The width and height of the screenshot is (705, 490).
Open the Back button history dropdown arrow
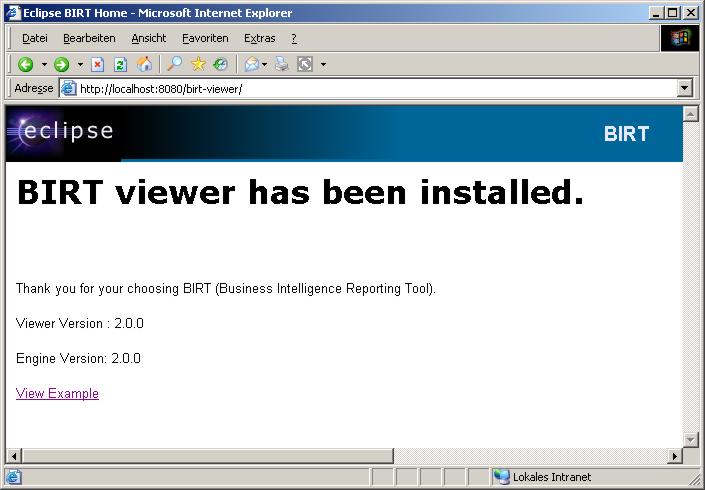pyautogui.click(x=44, y=65)
